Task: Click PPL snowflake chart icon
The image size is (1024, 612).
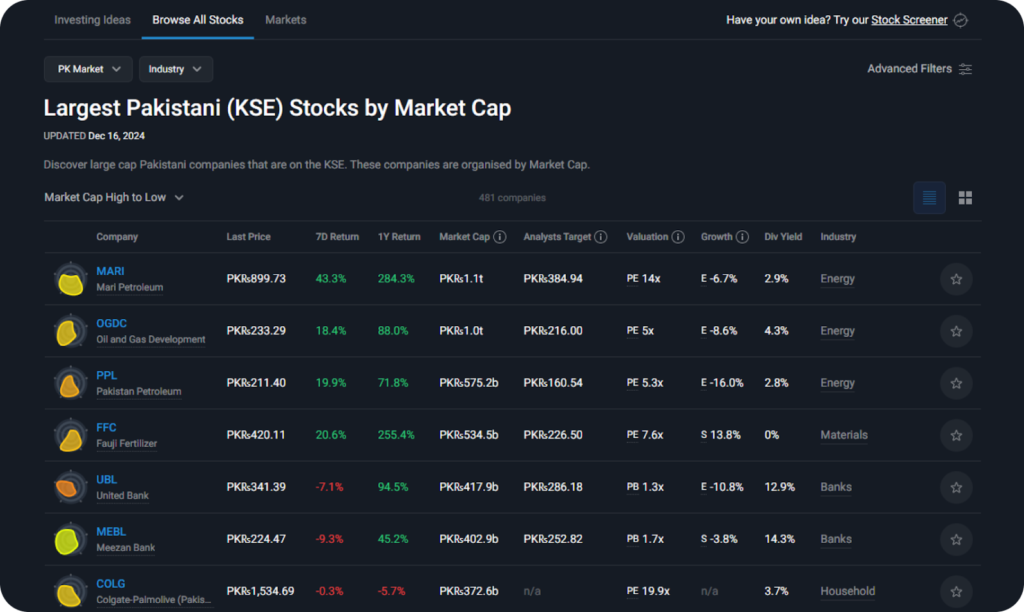Action: [x=70, y=383]
